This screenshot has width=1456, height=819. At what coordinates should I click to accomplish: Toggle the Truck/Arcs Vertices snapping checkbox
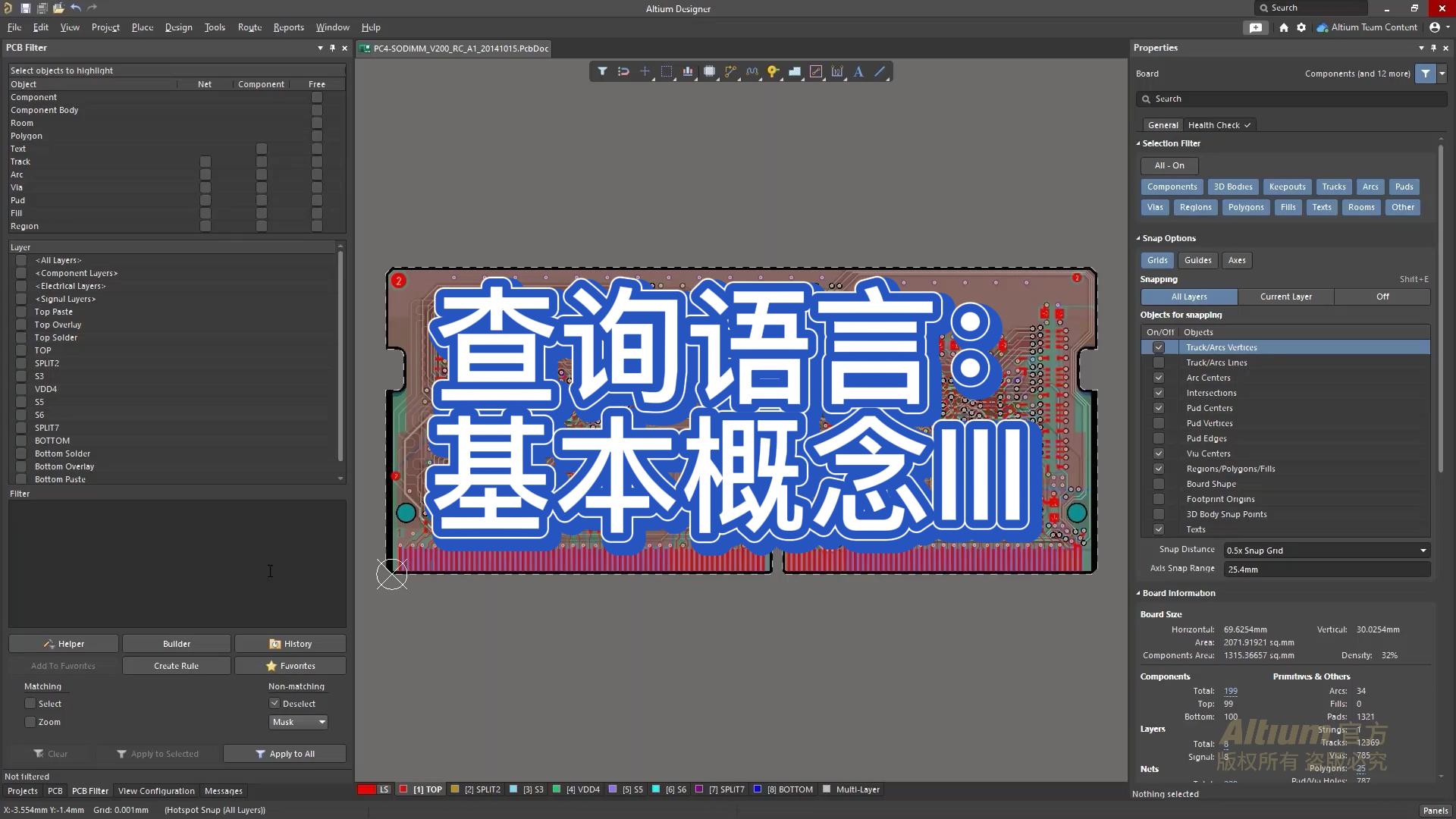[1159, 347]
